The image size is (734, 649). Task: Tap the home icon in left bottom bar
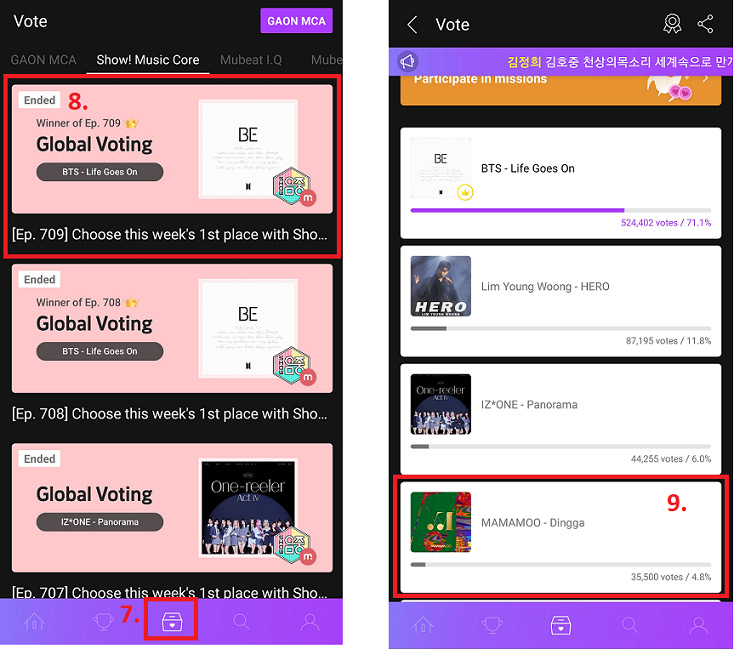point(35,622)
